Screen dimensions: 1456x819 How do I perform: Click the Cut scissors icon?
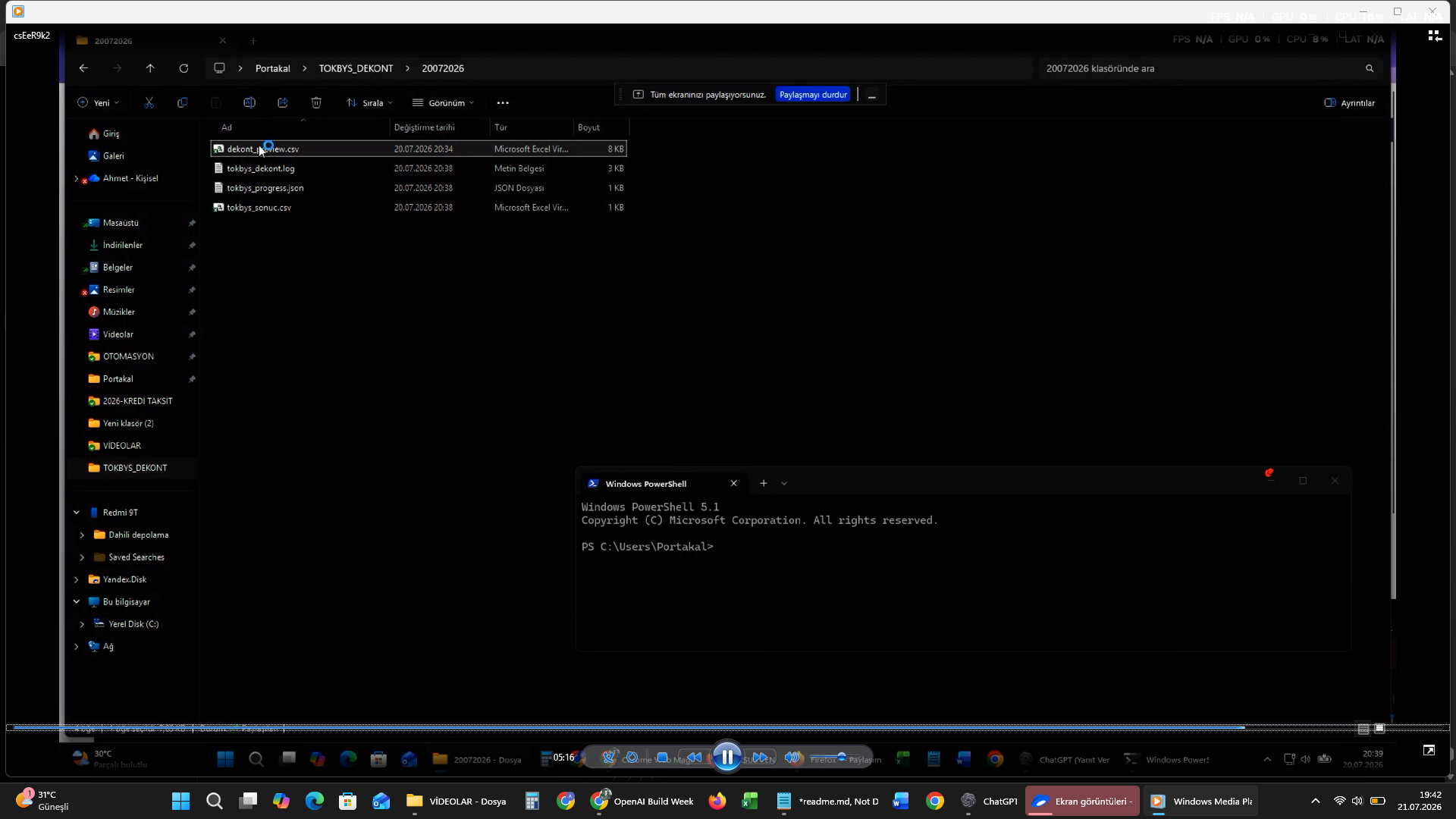pos(149,102)
